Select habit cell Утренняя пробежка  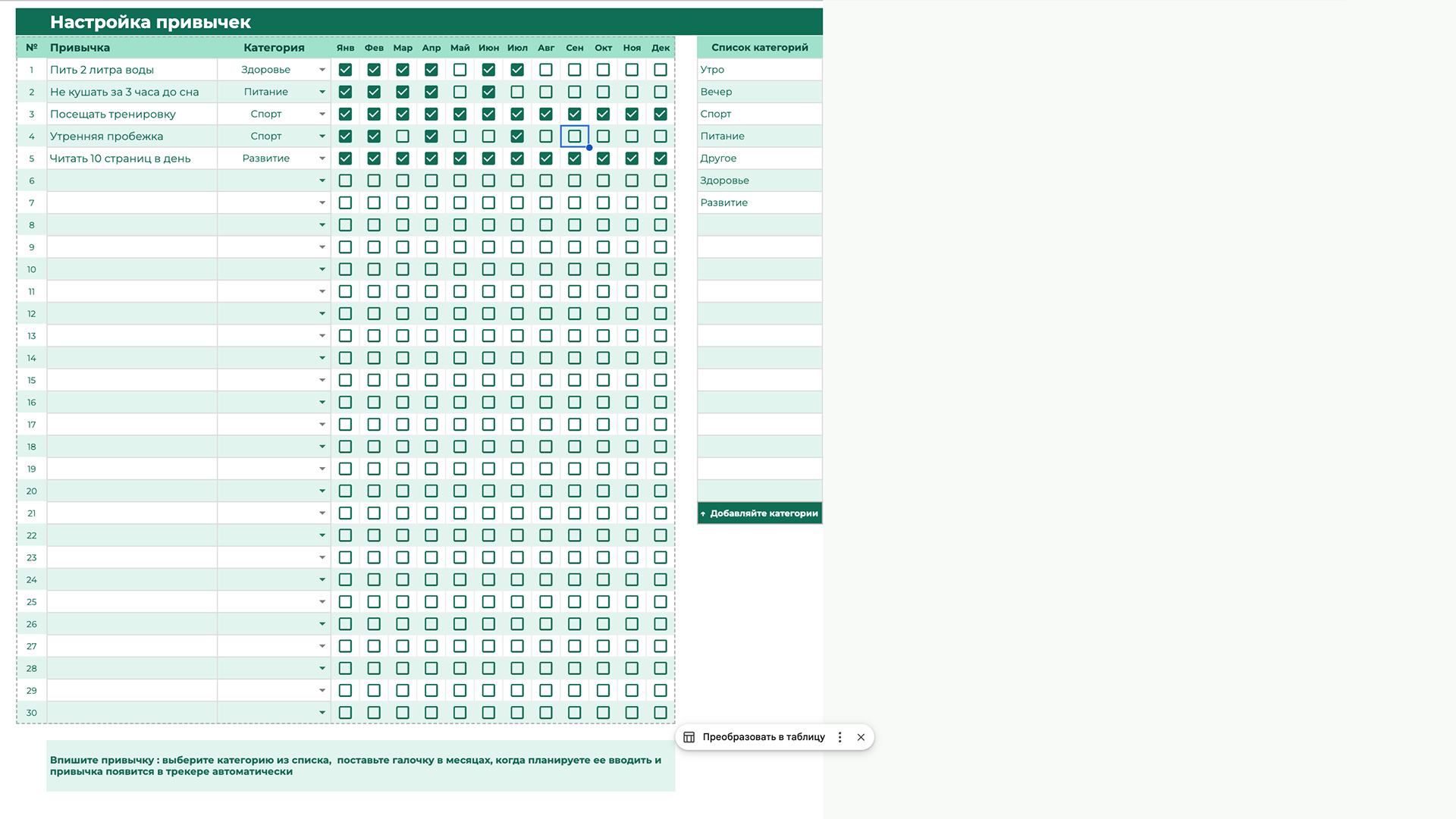pos(132,136)
